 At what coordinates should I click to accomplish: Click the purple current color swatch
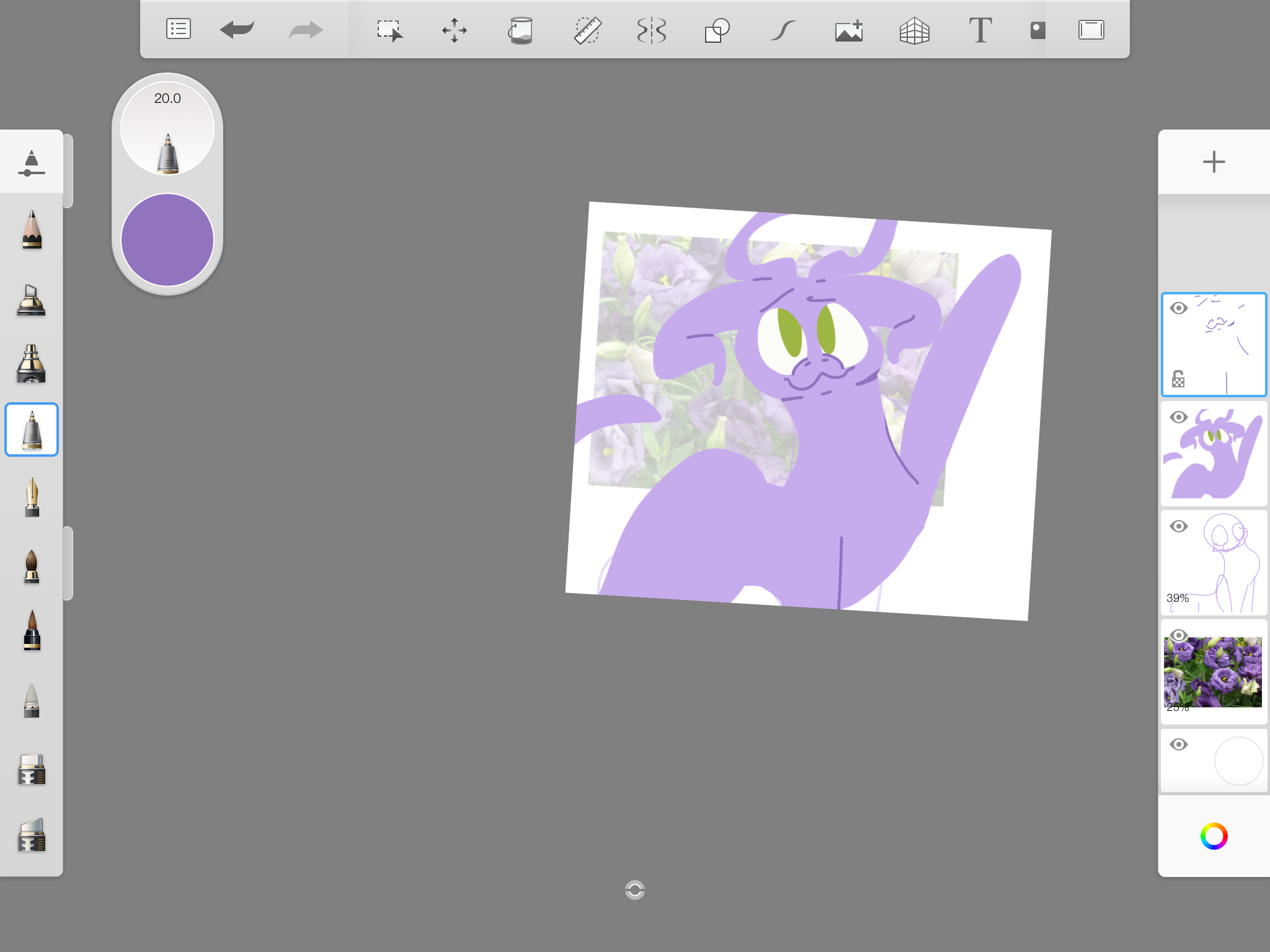coord(167,240)
